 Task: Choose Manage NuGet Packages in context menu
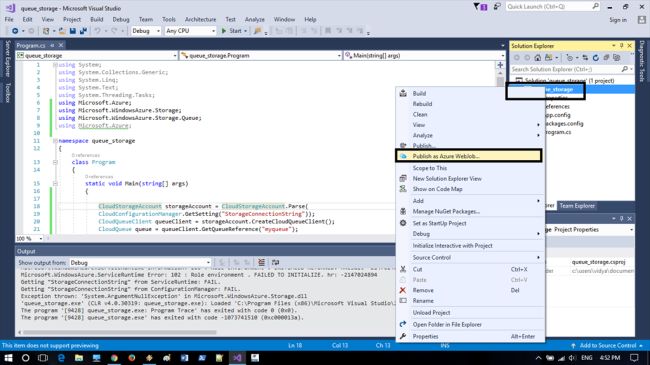tap(470, 212)
